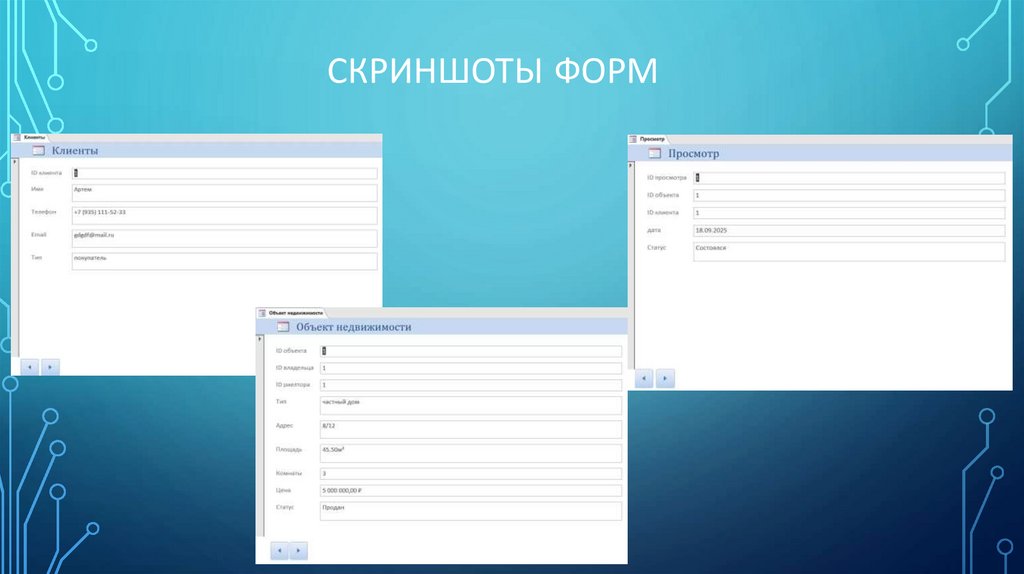Click the Email label in Клиенты form
The image size is (1024, 574).
pos(39,234)
